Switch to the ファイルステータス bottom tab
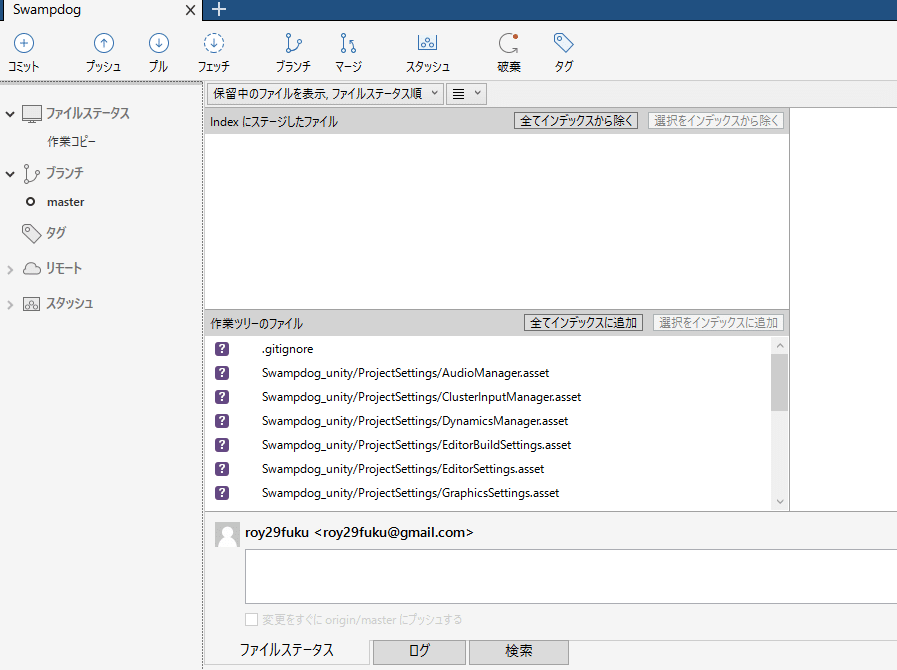The image size is (897, 670). 287,651
